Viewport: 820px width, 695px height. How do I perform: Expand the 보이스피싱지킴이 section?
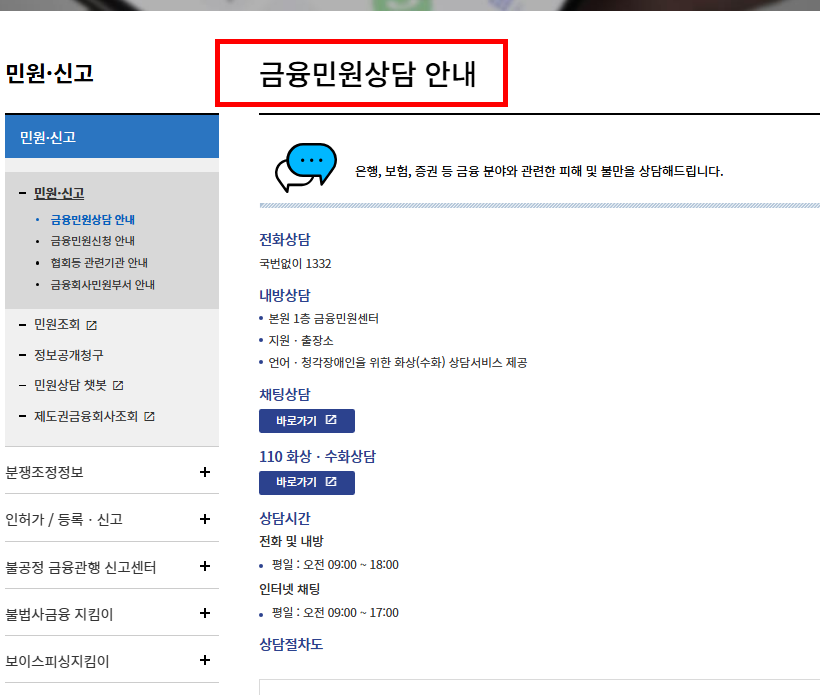pyautogui.click(x=205, y=659)
